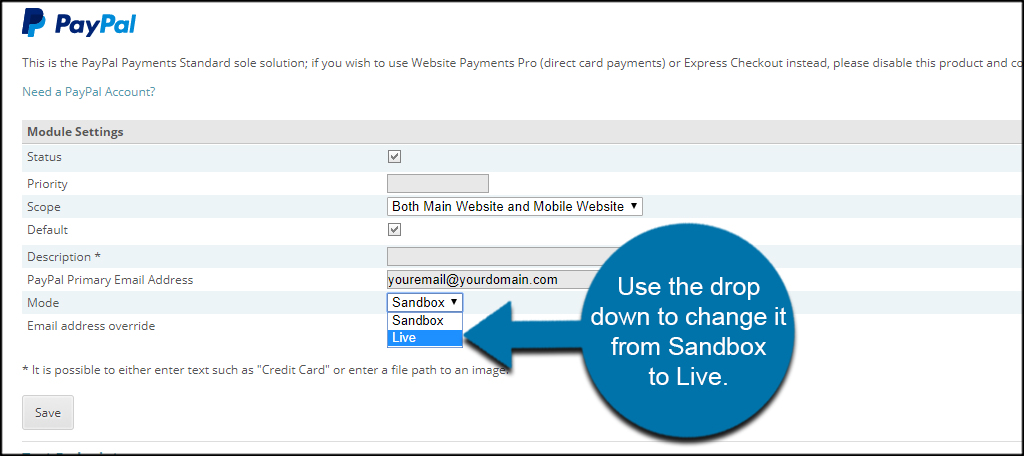Click the Save button
Screen dimensions: 1024x456
click(x=48, y=412)
